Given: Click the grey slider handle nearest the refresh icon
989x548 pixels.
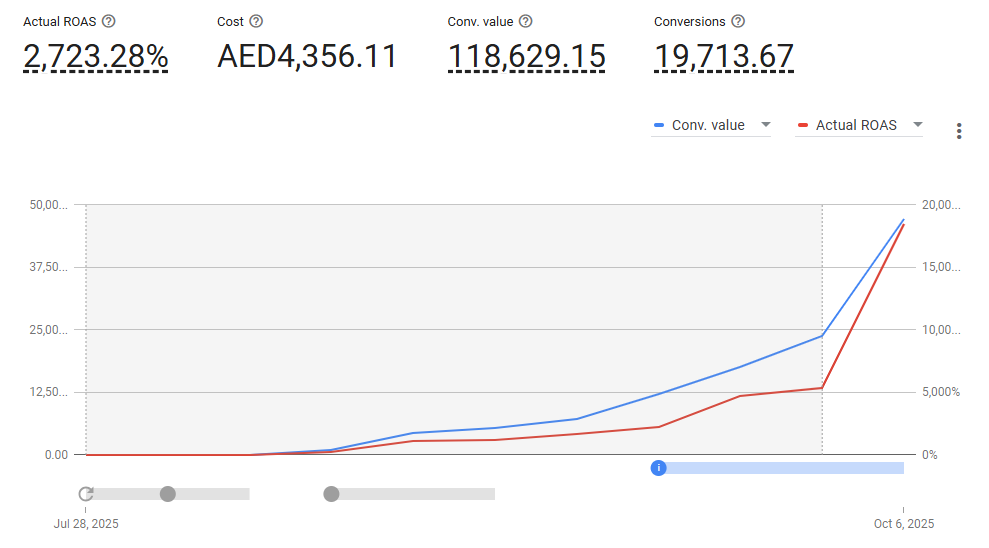Looking at the screenshot, I should click(x=168, y=494).
